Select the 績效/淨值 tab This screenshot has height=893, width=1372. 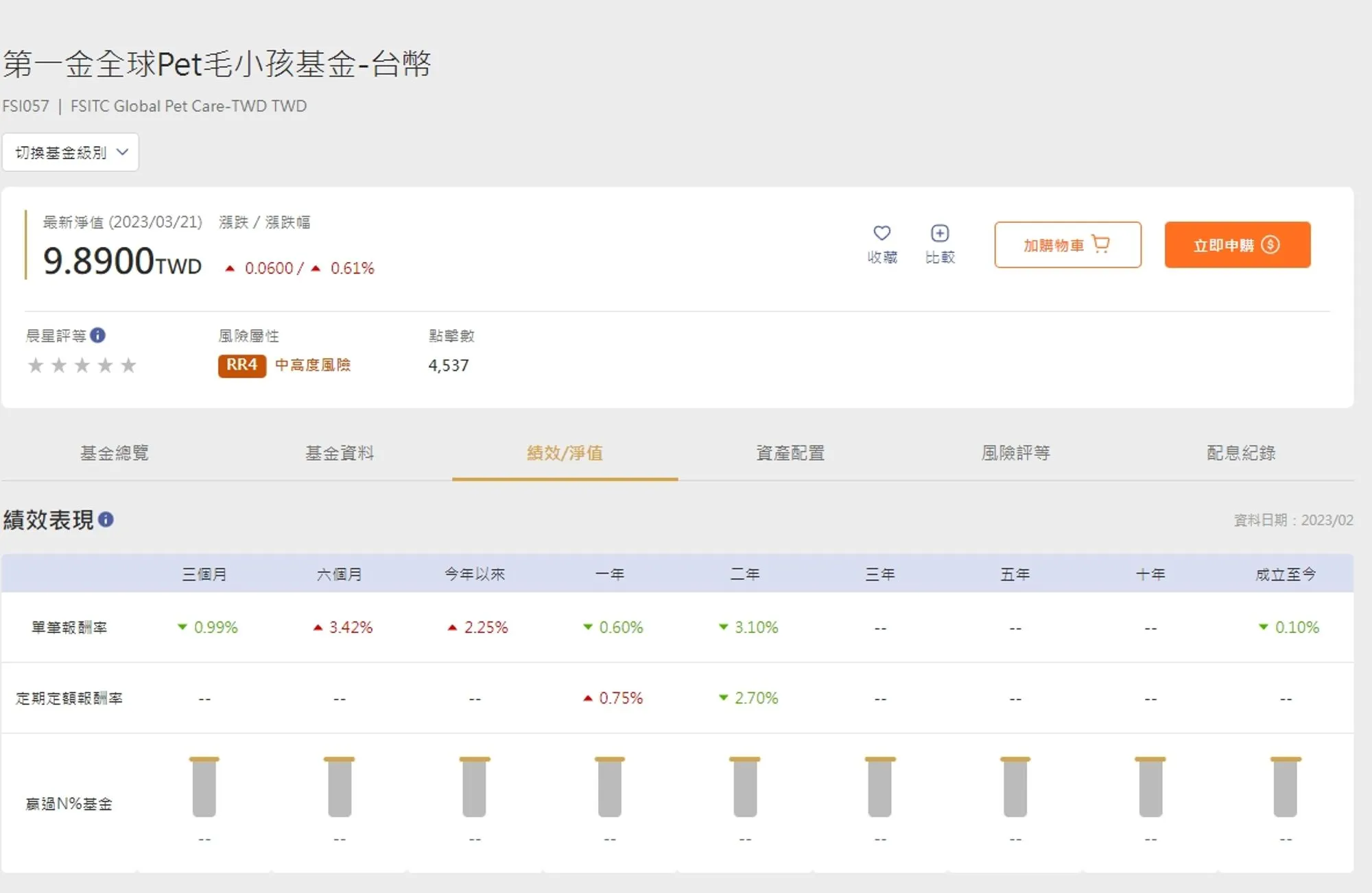point(565,453)
